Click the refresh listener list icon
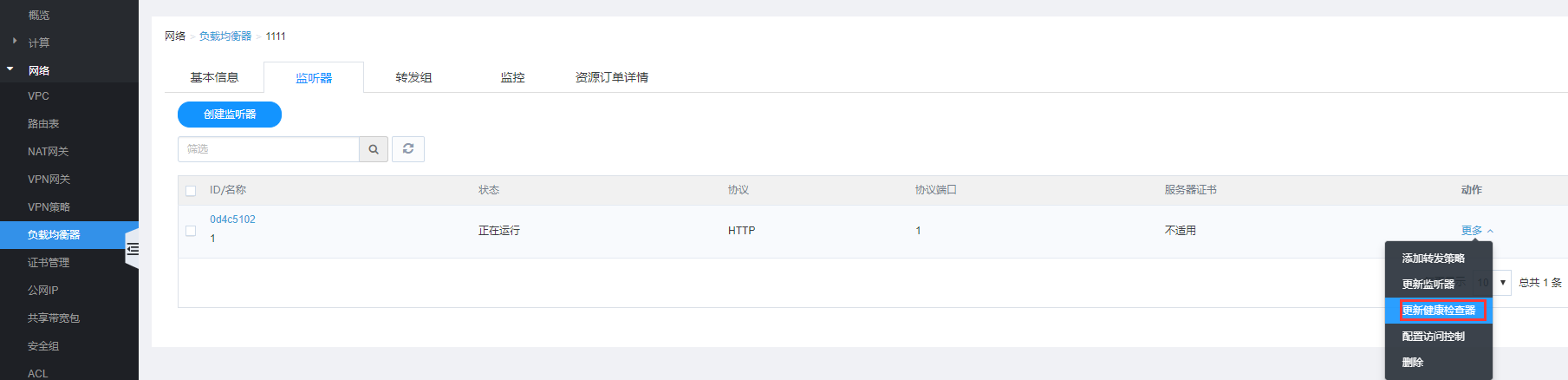Viewport: 1568px width, 380px height. coord(408,149)
